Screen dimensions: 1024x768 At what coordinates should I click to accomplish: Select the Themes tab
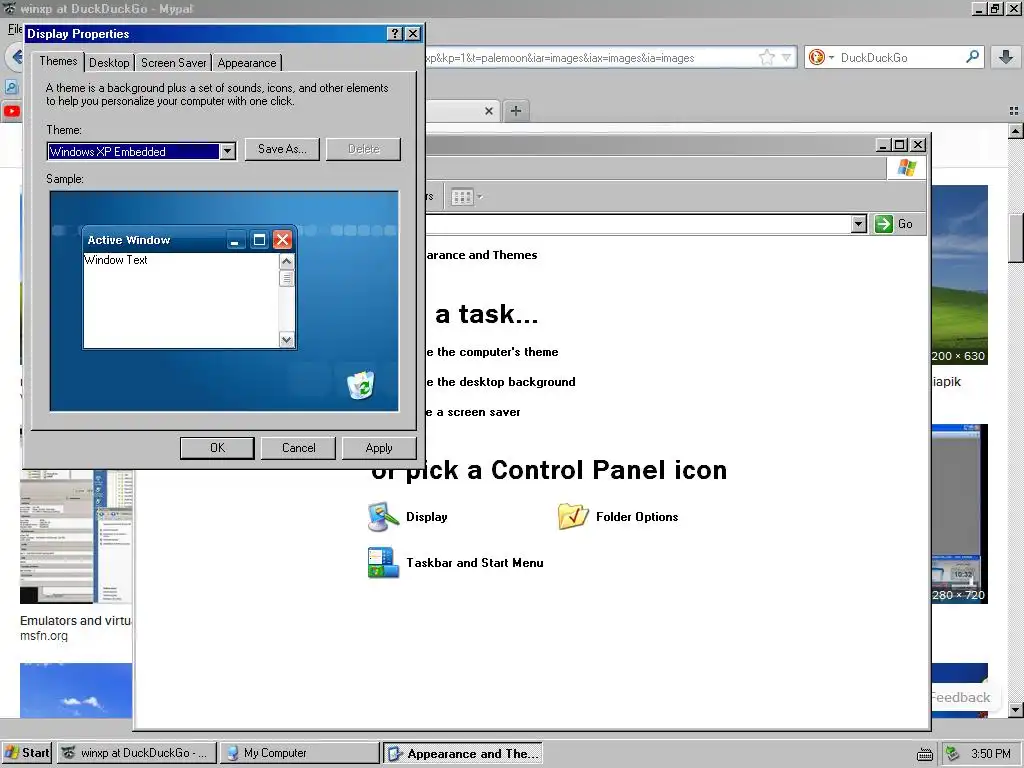58,61
